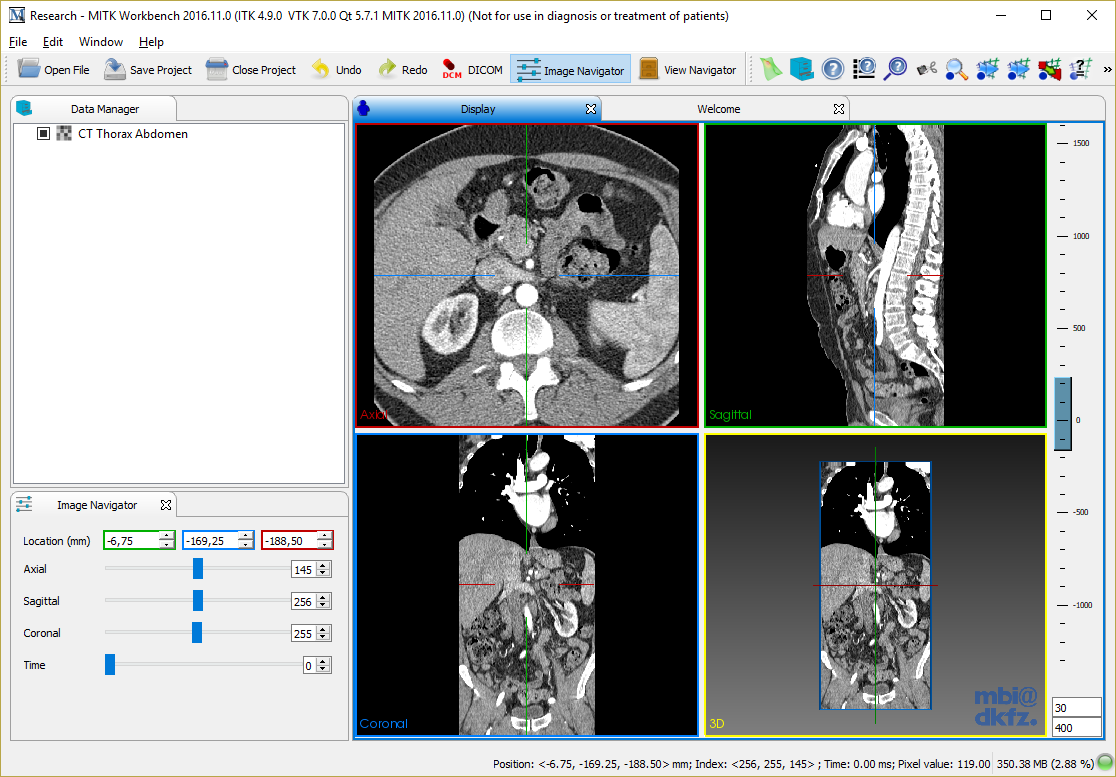Open the DICOM browser from the toolbar
The height and width of the screenshot is (777, 1116).
472,70
